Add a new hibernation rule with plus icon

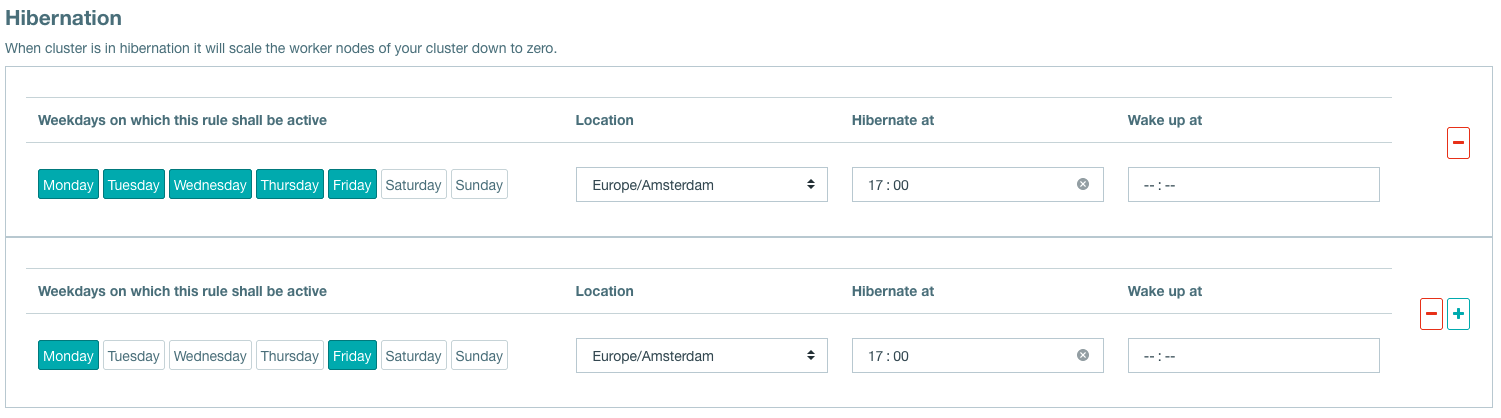1458,314
